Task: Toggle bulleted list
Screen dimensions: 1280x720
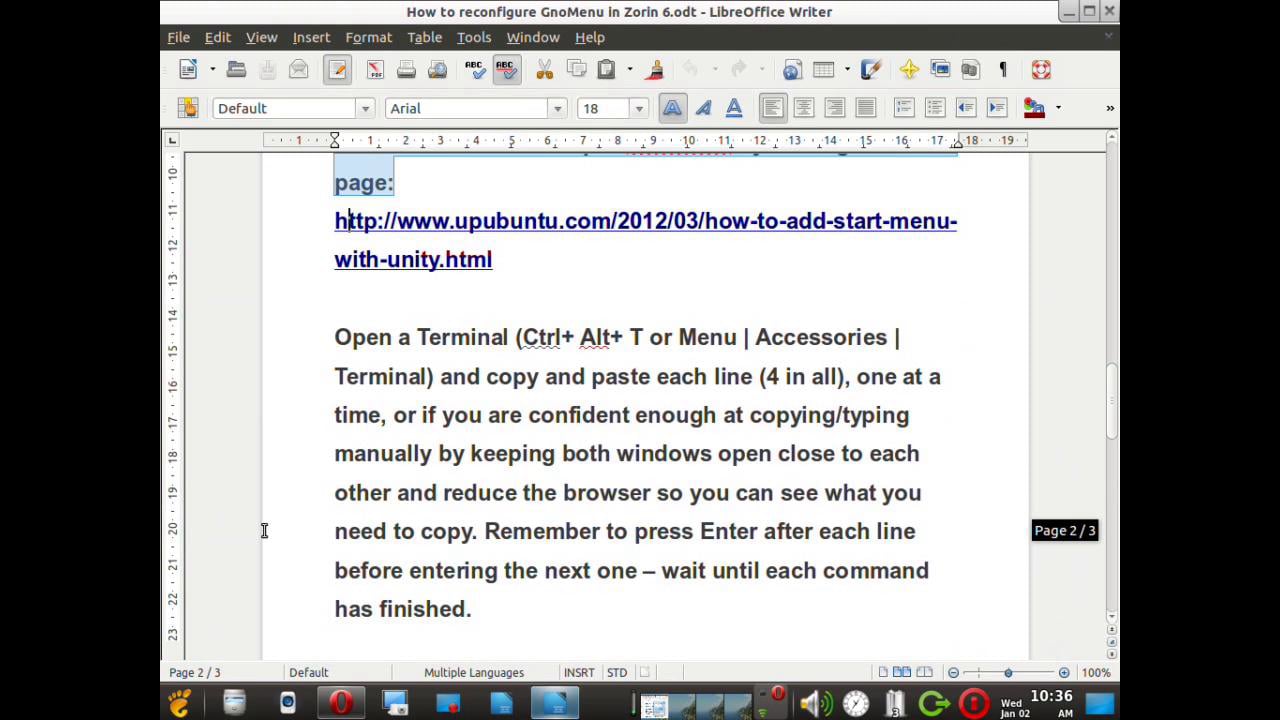Action: click(x=935, y=108)
